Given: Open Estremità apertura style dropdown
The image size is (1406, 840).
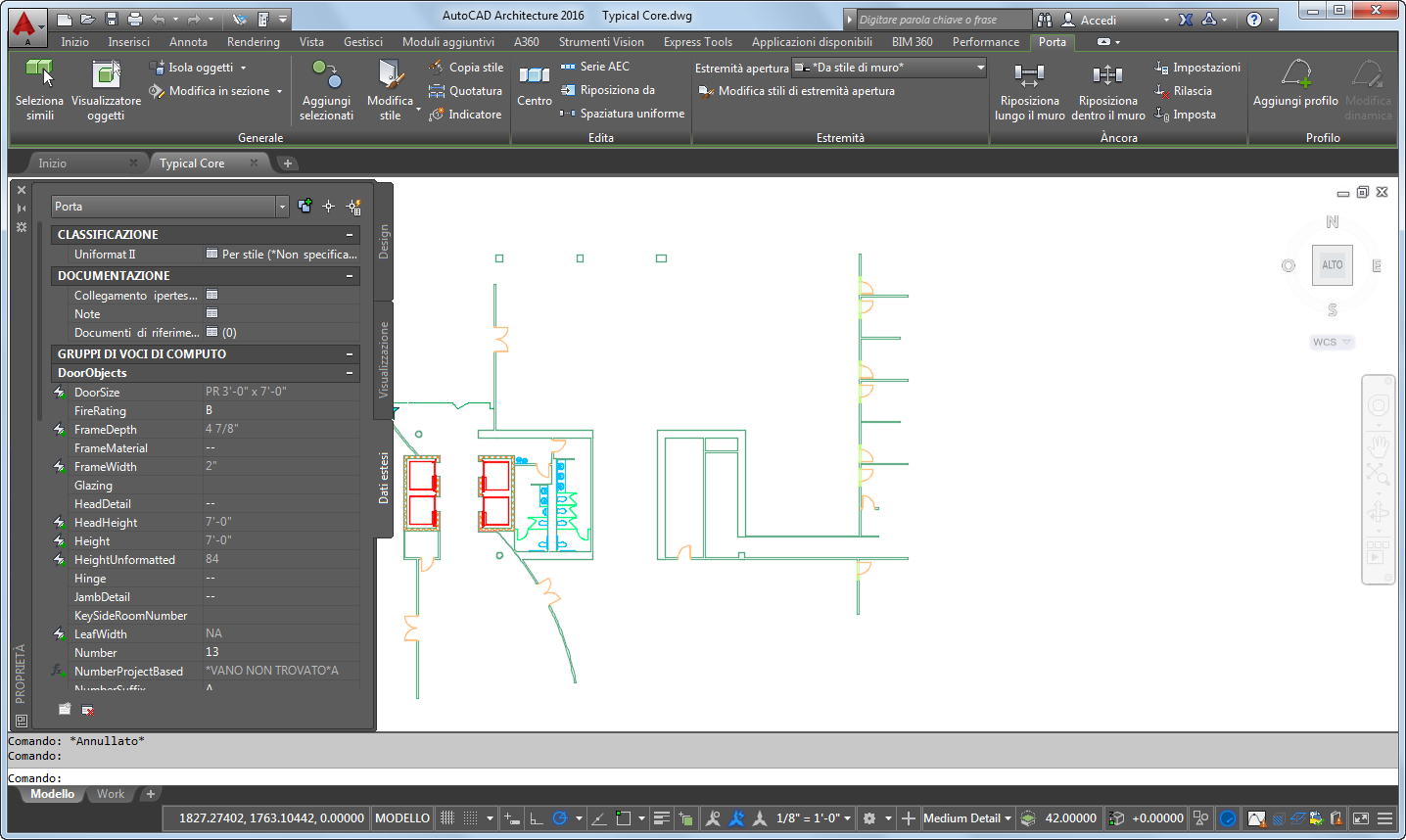Looking at the screenshot, I should click(x=980, y=68).
